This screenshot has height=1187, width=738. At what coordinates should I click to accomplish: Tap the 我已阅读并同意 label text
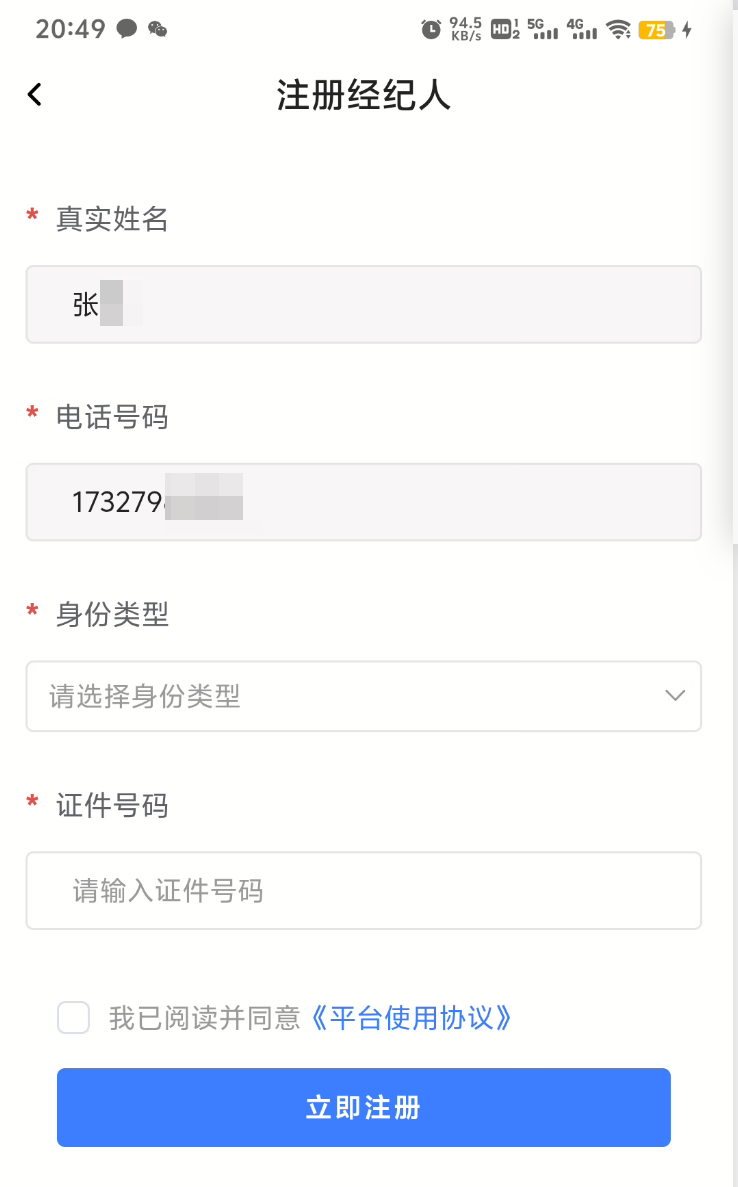[204, 1018]
